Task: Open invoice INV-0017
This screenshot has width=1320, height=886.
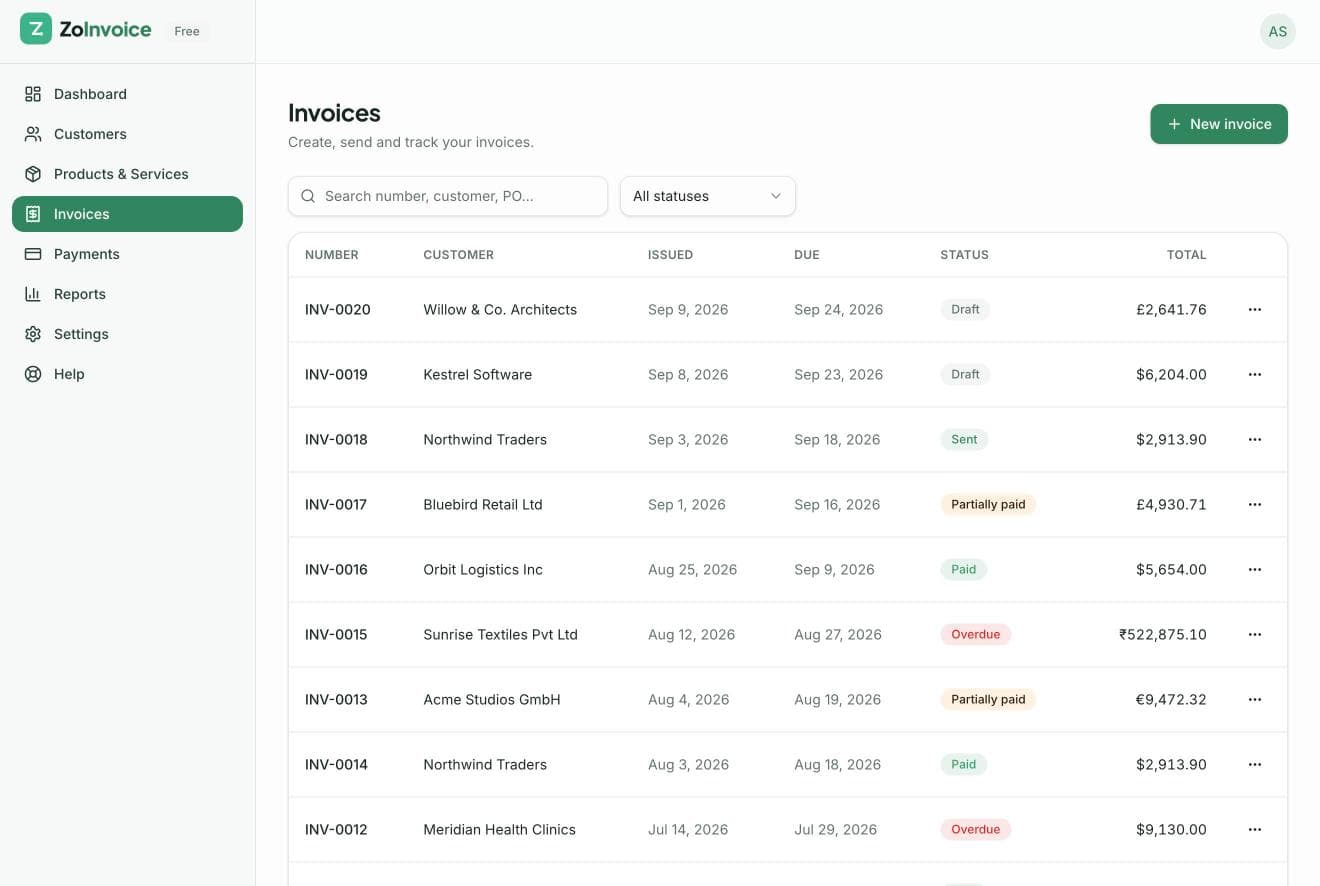Action: pos(336,505)
